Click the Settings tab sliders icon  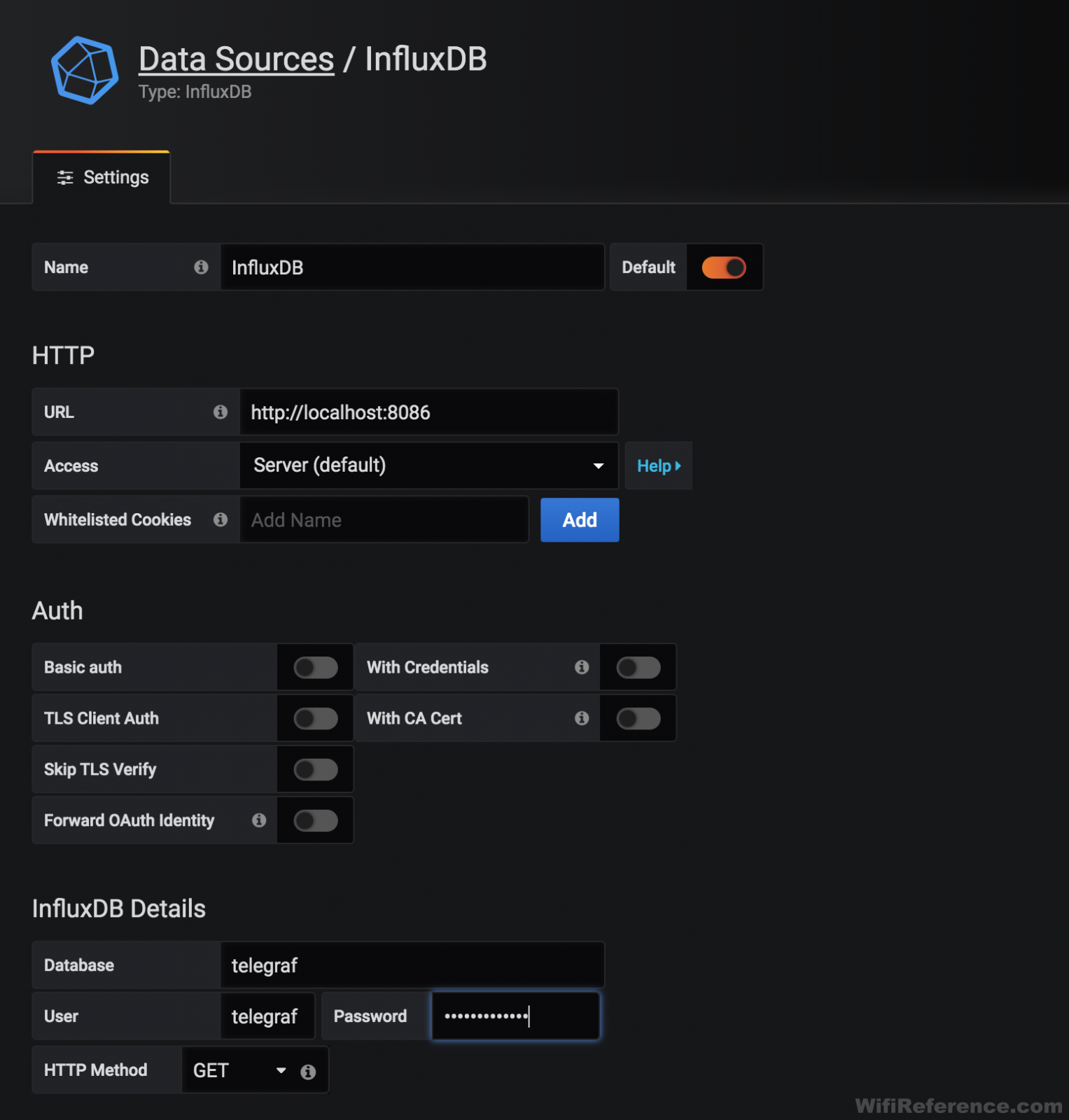[x=65, y=178]
